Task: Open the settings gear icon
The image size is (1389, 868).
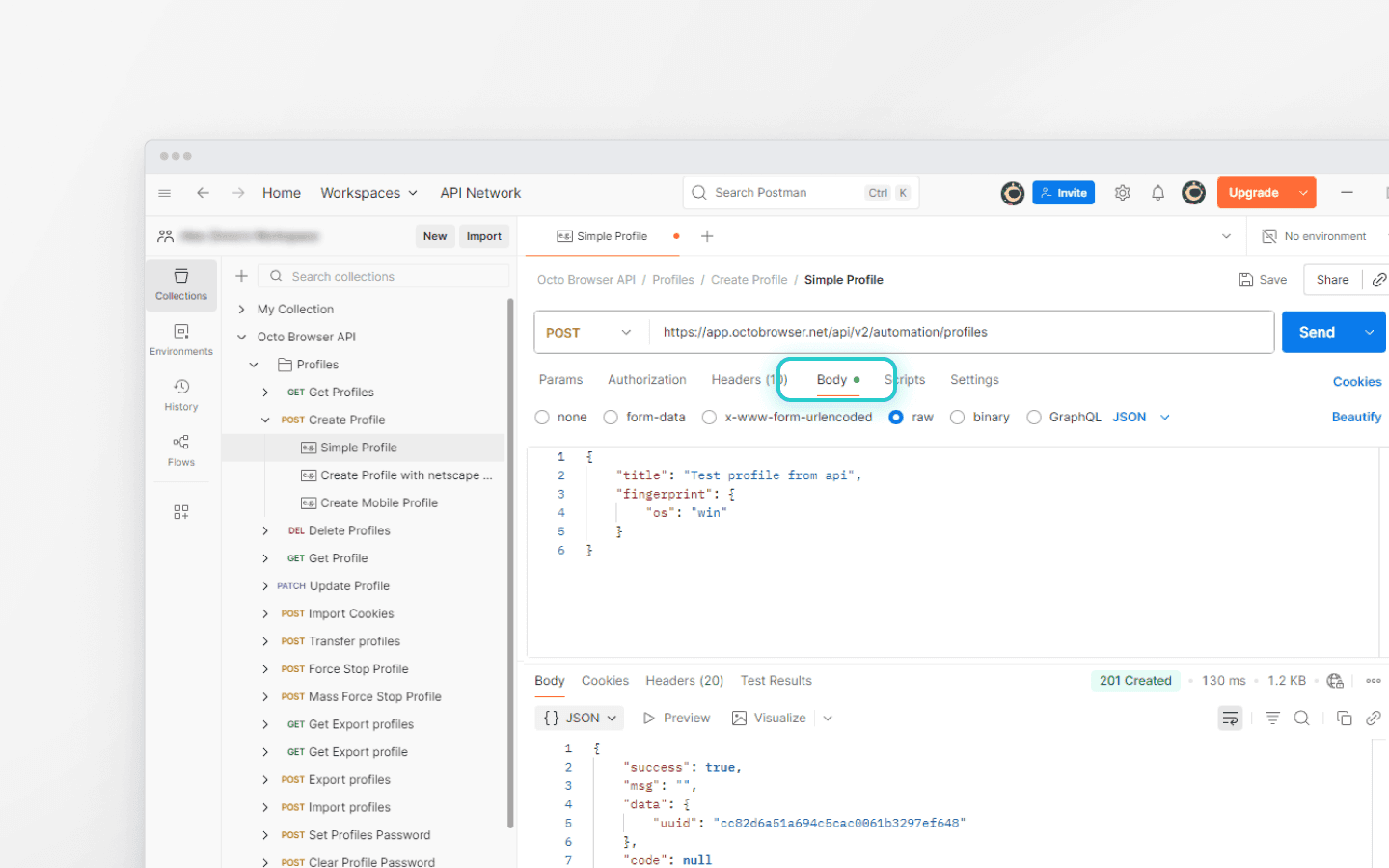Action: pyautogui.click(x=1123, y=193)
